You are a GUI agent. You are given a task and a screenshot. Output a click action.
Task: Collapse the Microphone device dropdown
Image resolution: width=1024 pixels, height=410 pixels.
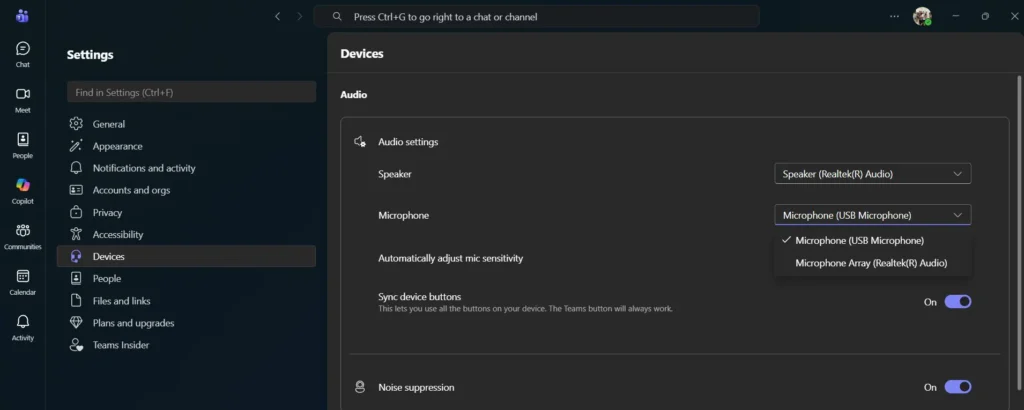coord(872,215)
